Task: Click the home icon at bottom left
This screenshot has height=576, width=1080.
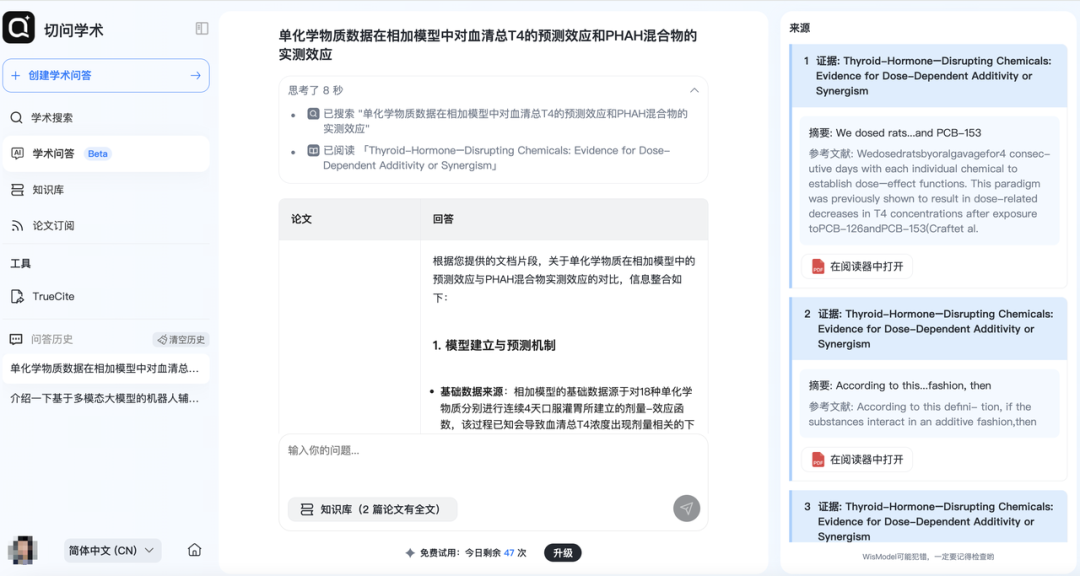Action: pyautogui.click(x=193, y=550)
